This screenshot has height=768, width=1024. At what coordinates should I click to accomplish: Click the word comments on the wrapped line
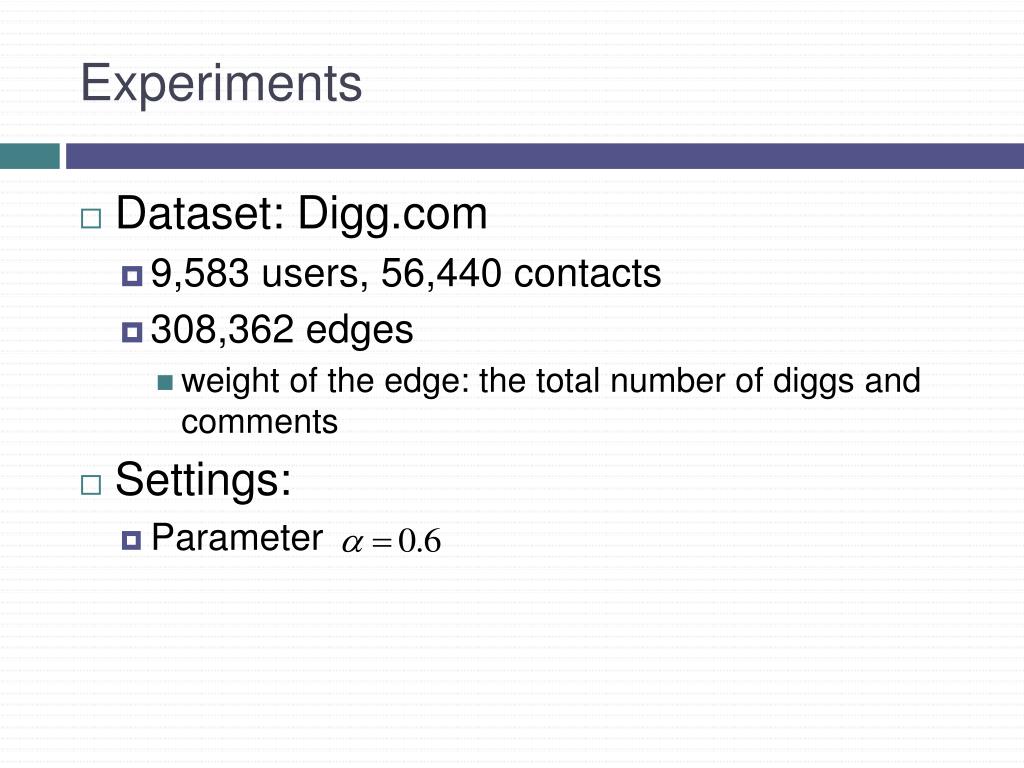259,422
